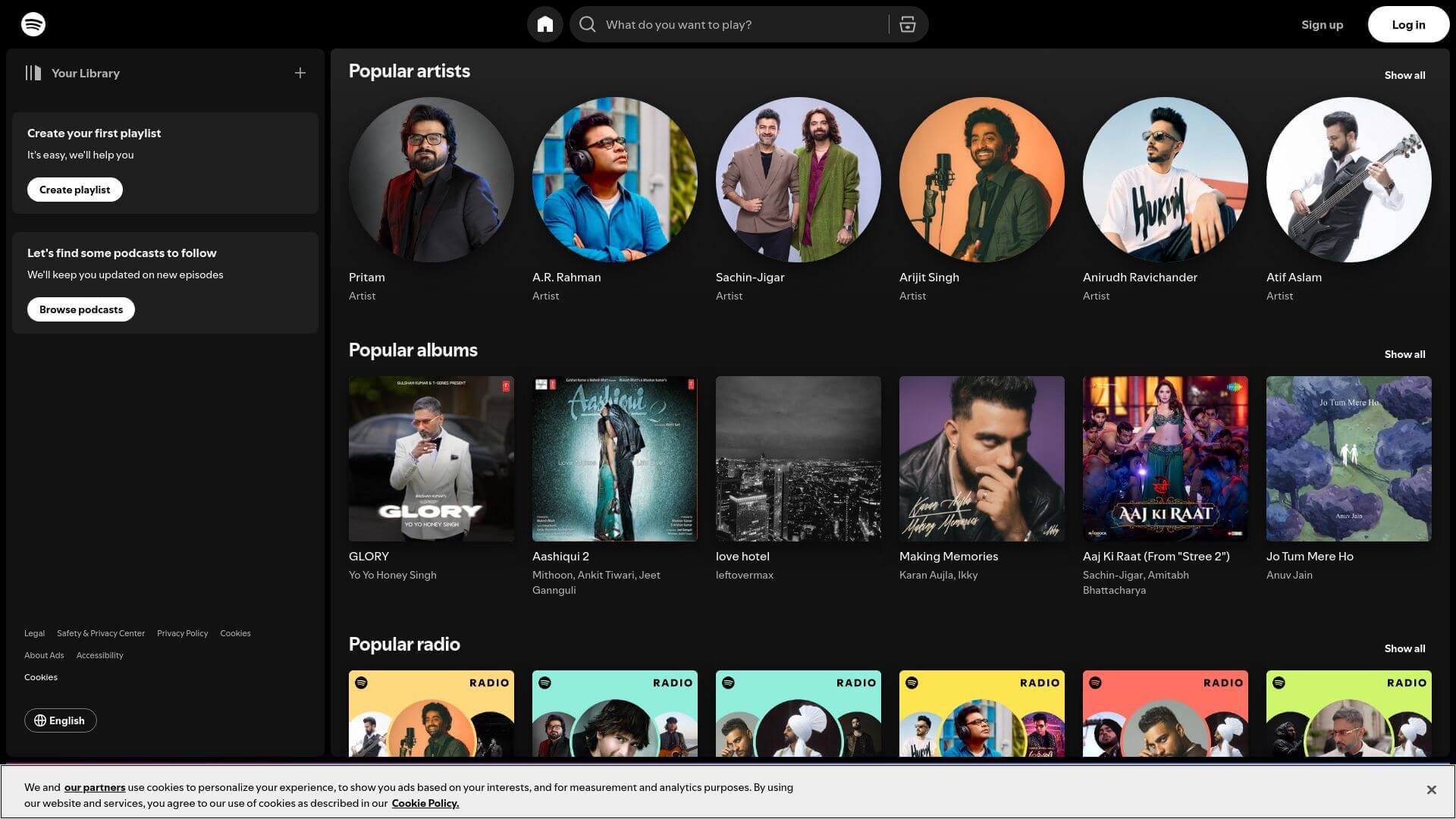Open Cookie Policy link in banner
Viewport: 1456px width, 819px height.
point(425,803)
